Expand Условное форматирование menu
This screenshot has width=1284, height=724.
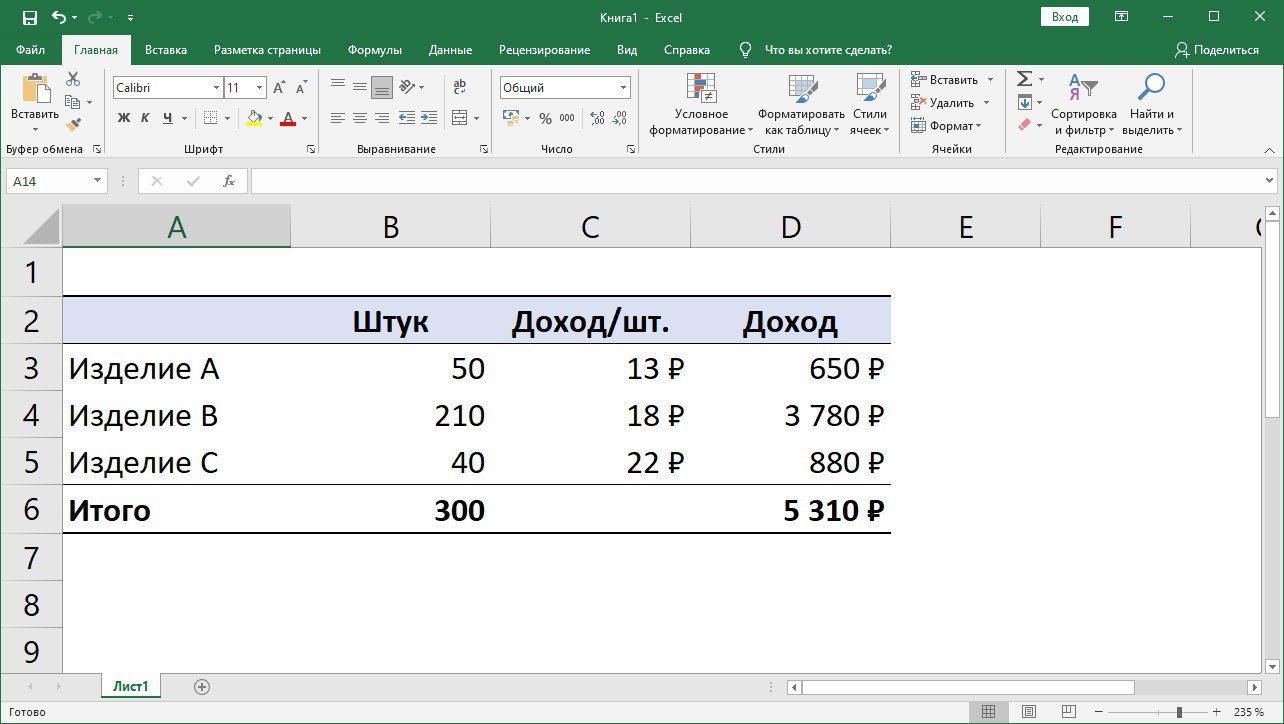coord(701,105)
